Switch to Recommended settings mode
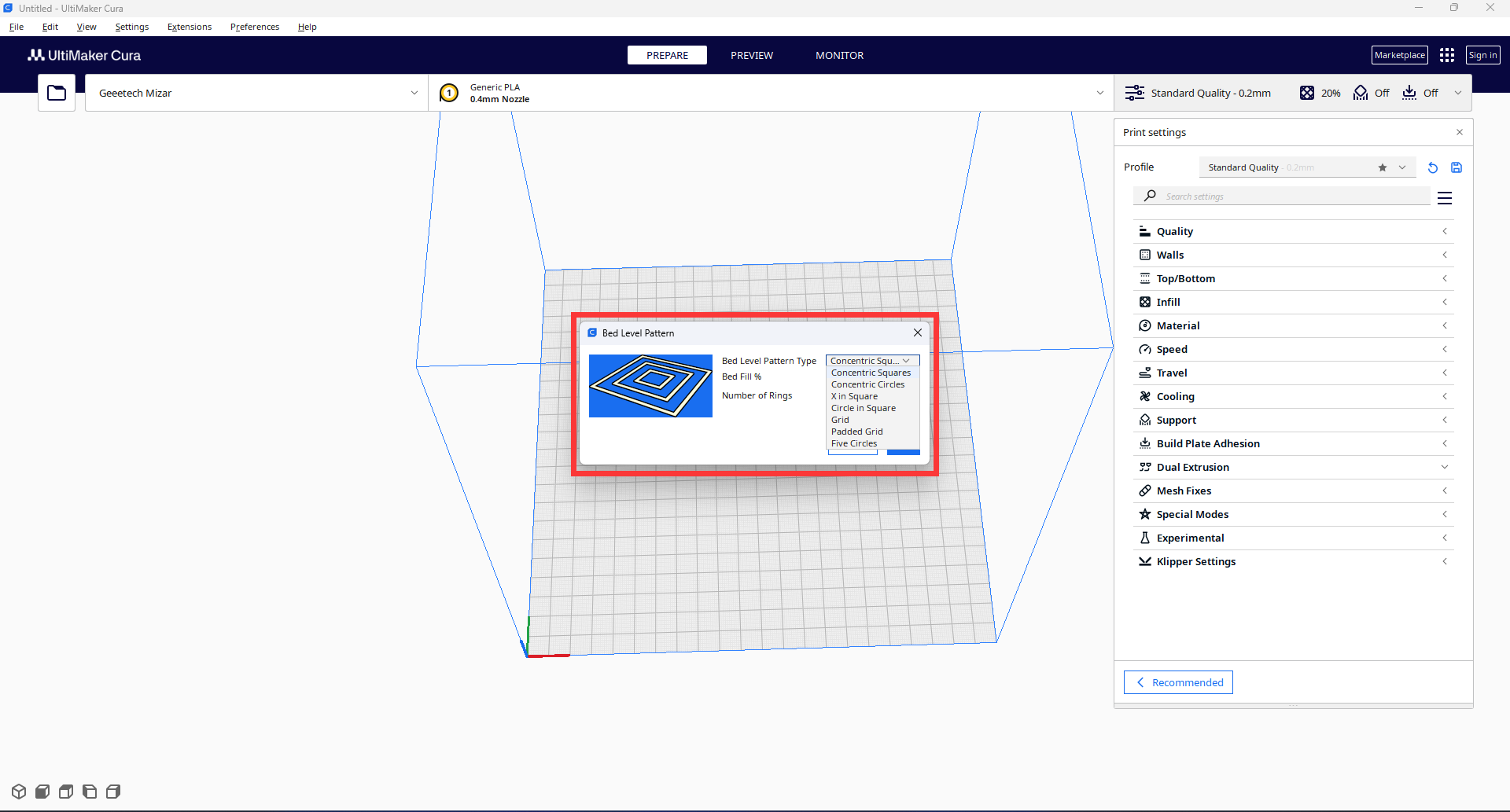The width and height of the screenshot is (1510, 812). 1178,682
